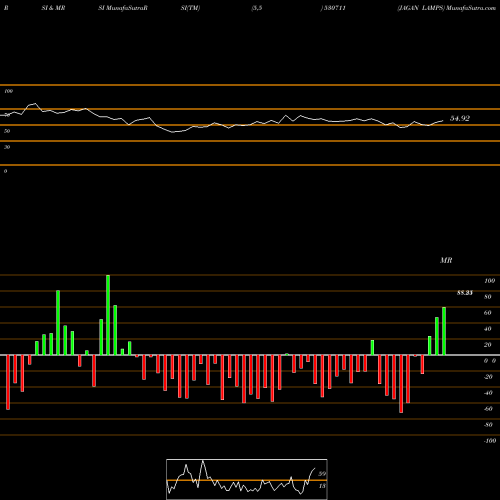Viewport: 500px width, 500px height.
Task: Click the 'SI MunafaSutraR' header text
Action: point(123,8)
